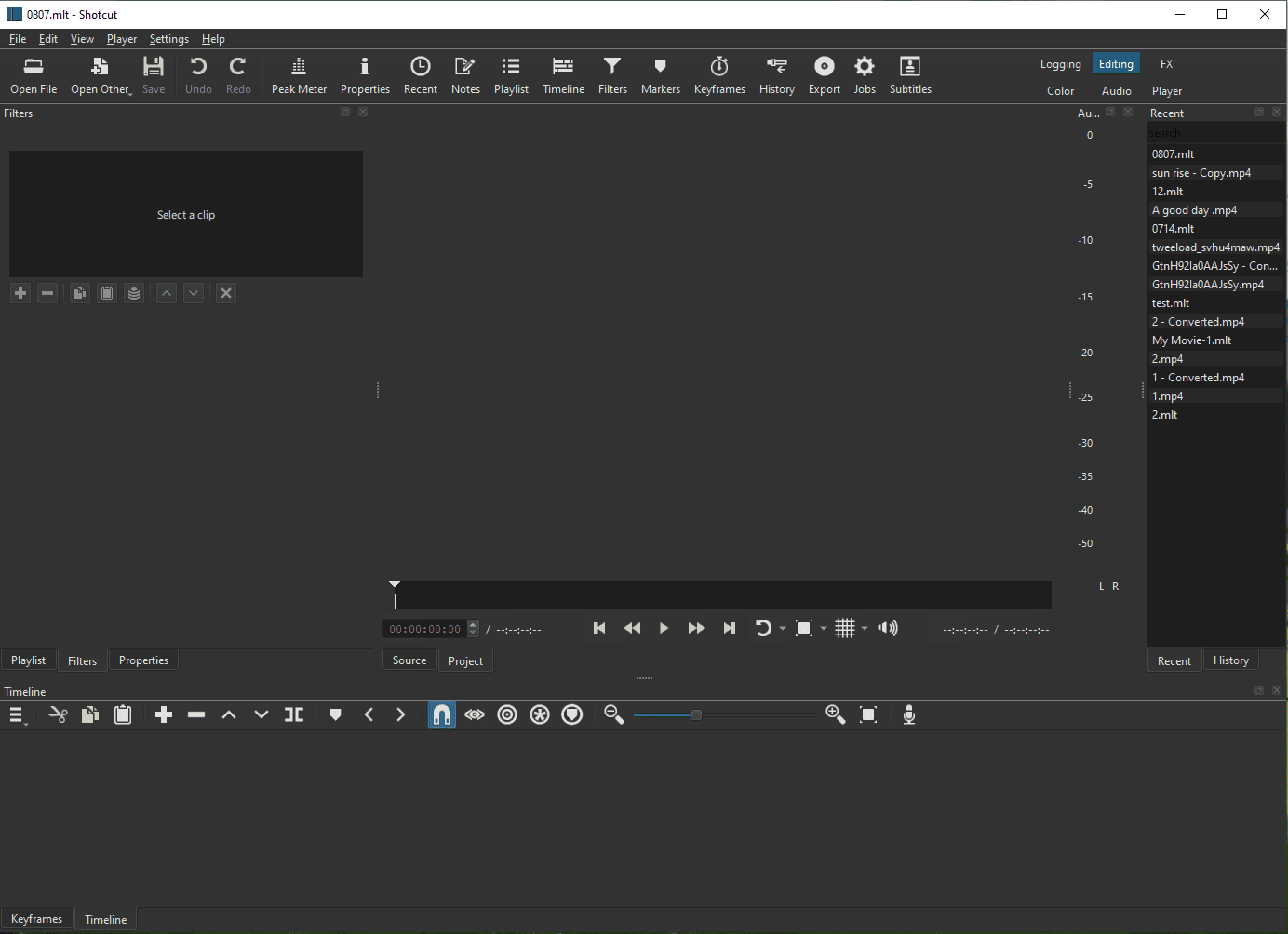Expand the grid display options dropdown
This screenshot has height=934, width=1288.
pos(865,628)
